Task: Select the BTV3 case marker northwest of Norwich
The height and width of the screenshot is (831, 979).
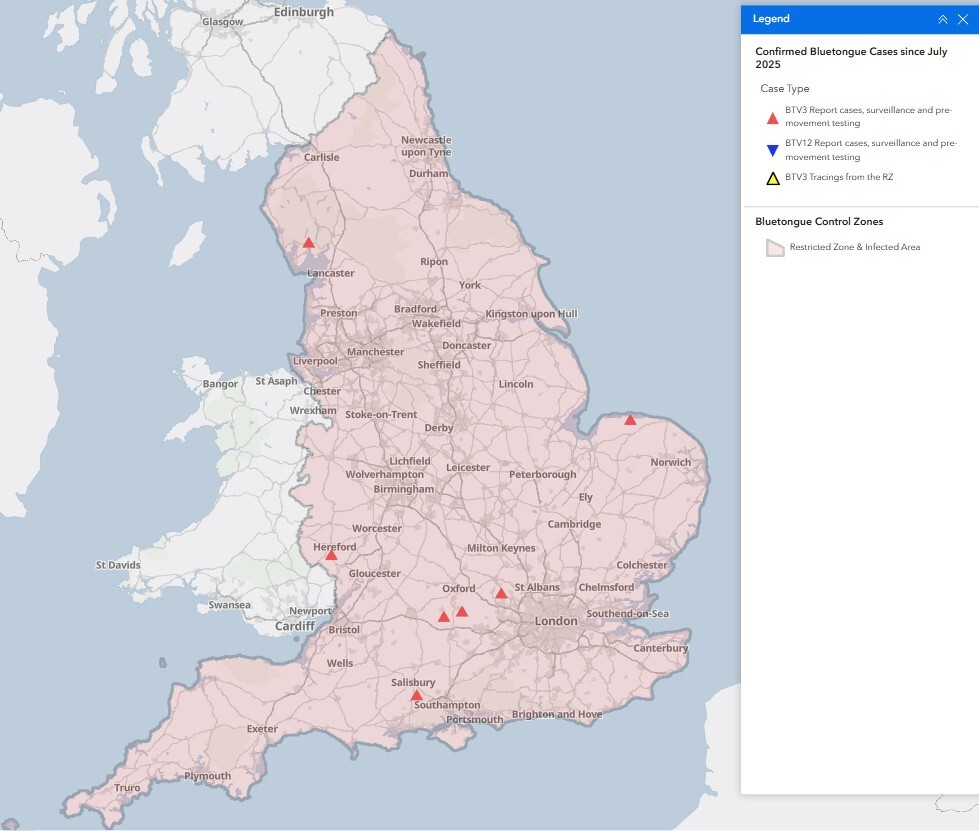Action: [x=630, y=420]
